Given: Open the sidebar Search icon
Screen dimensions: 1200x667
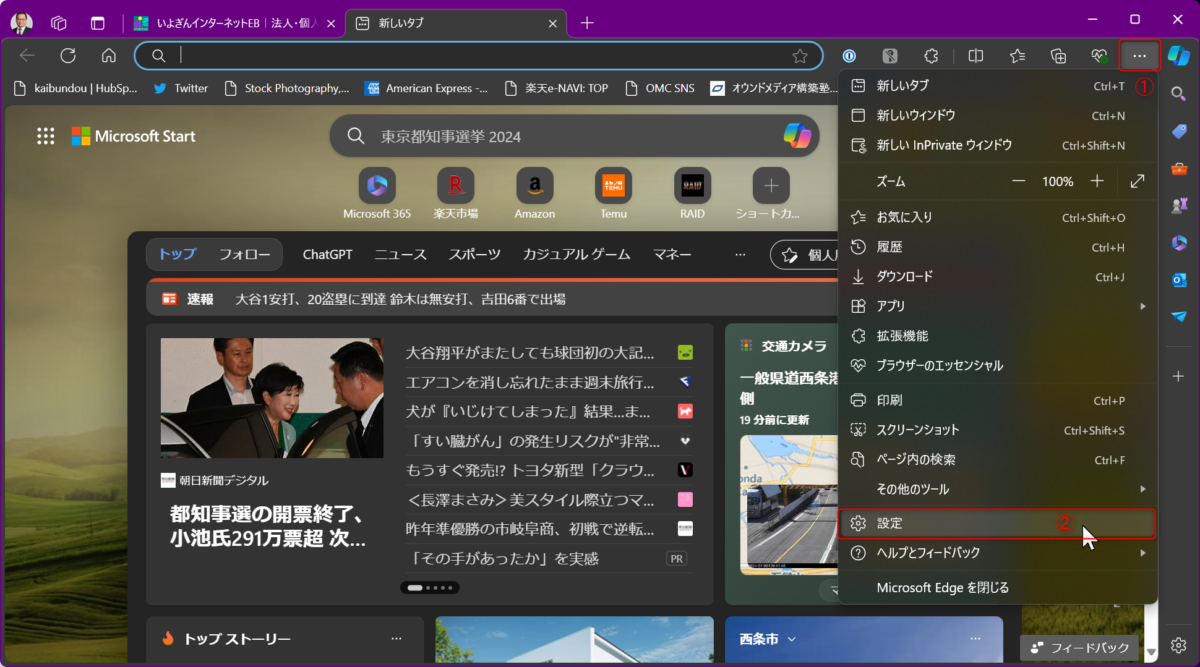Looking at the screenshot, I should (x=1179, y=94).
